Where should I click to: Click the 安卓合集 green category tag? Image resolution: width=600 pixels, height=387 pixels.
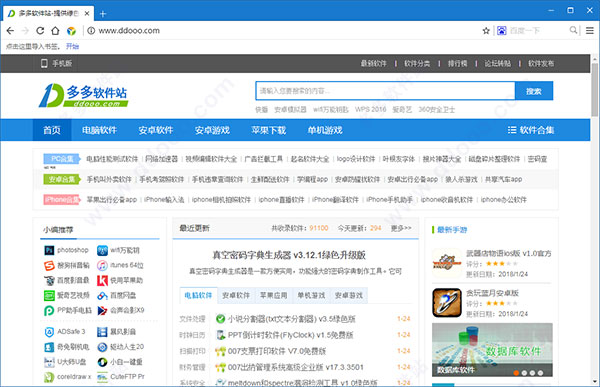[61, 179]
